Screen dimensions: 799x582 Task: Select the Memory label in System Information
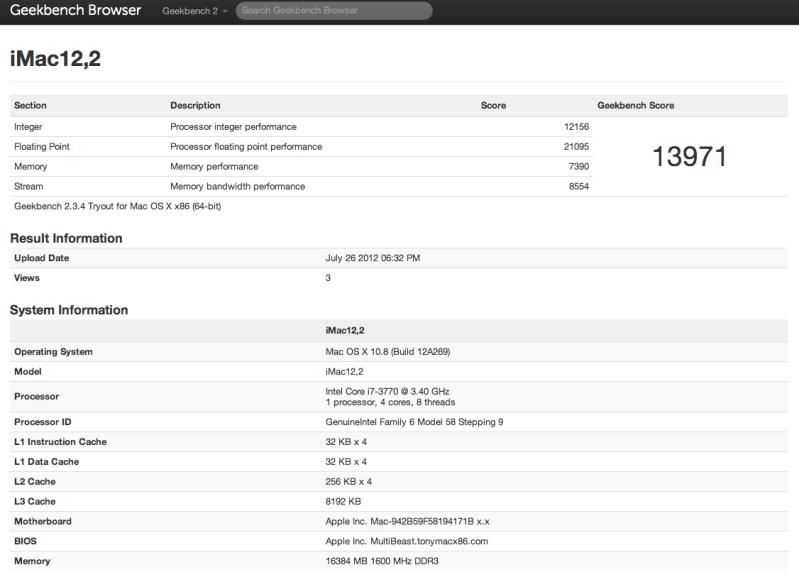point(32,562)
